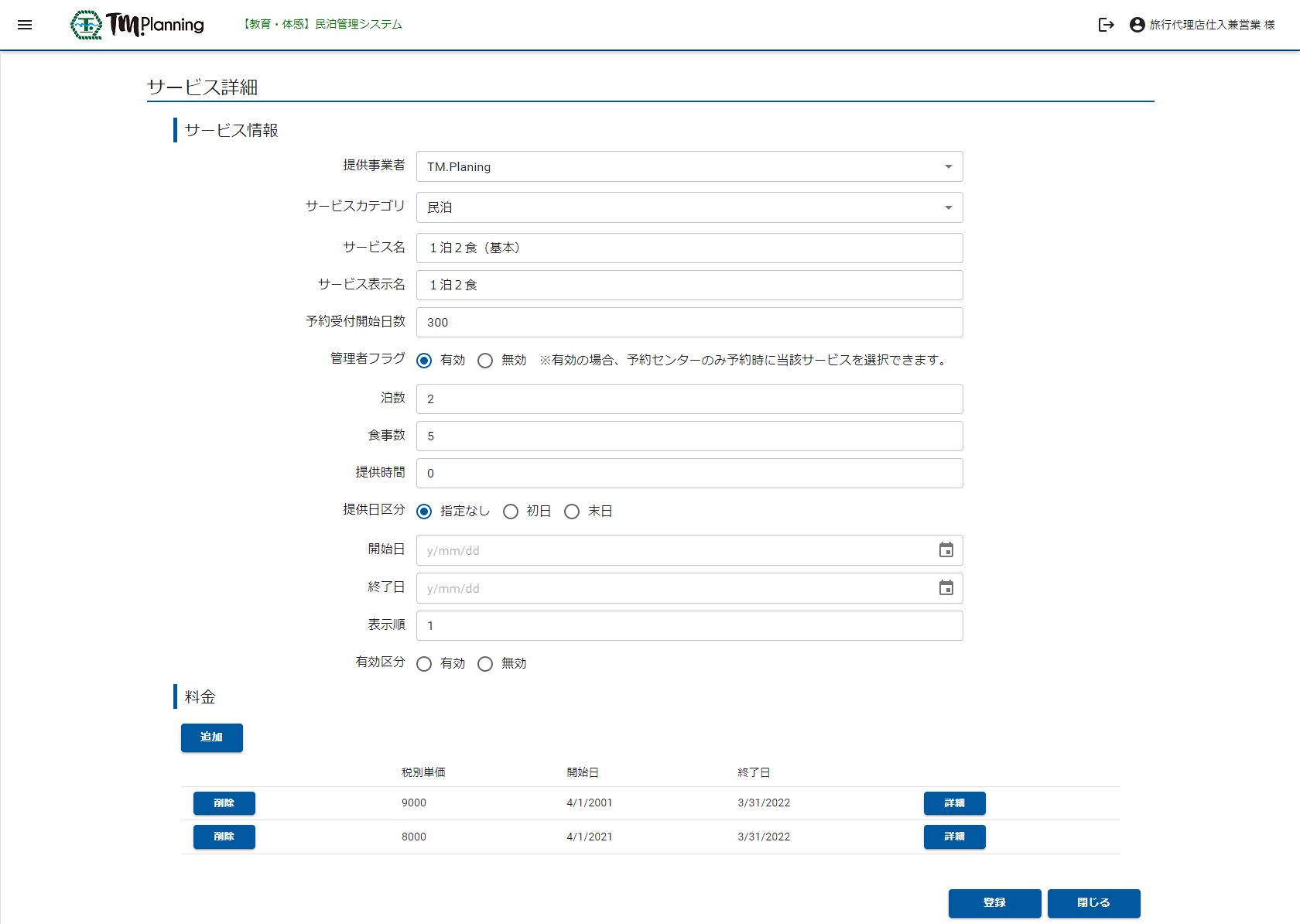The image size is (1300, 924).
Task: Delete the 9000 price row
Action: pos(224,803)
